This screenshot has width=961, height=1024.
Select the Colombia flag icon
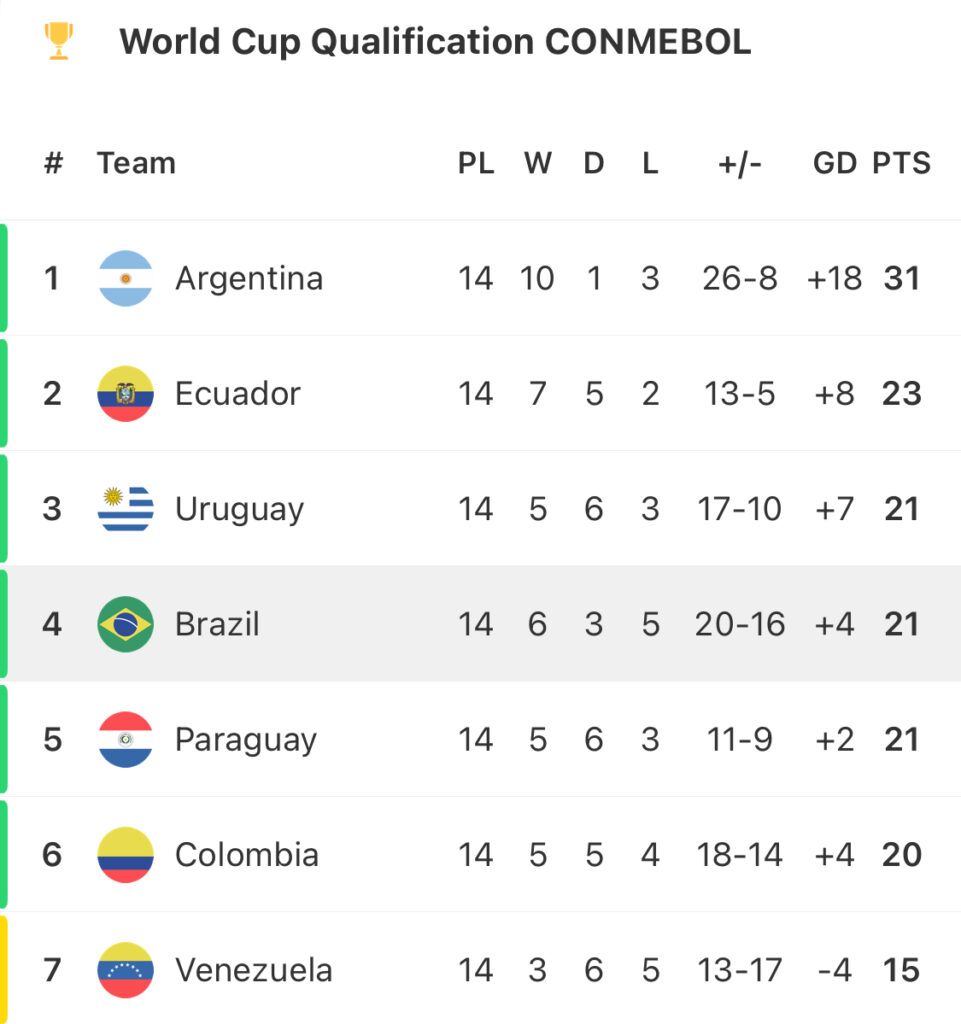[125, 855]
